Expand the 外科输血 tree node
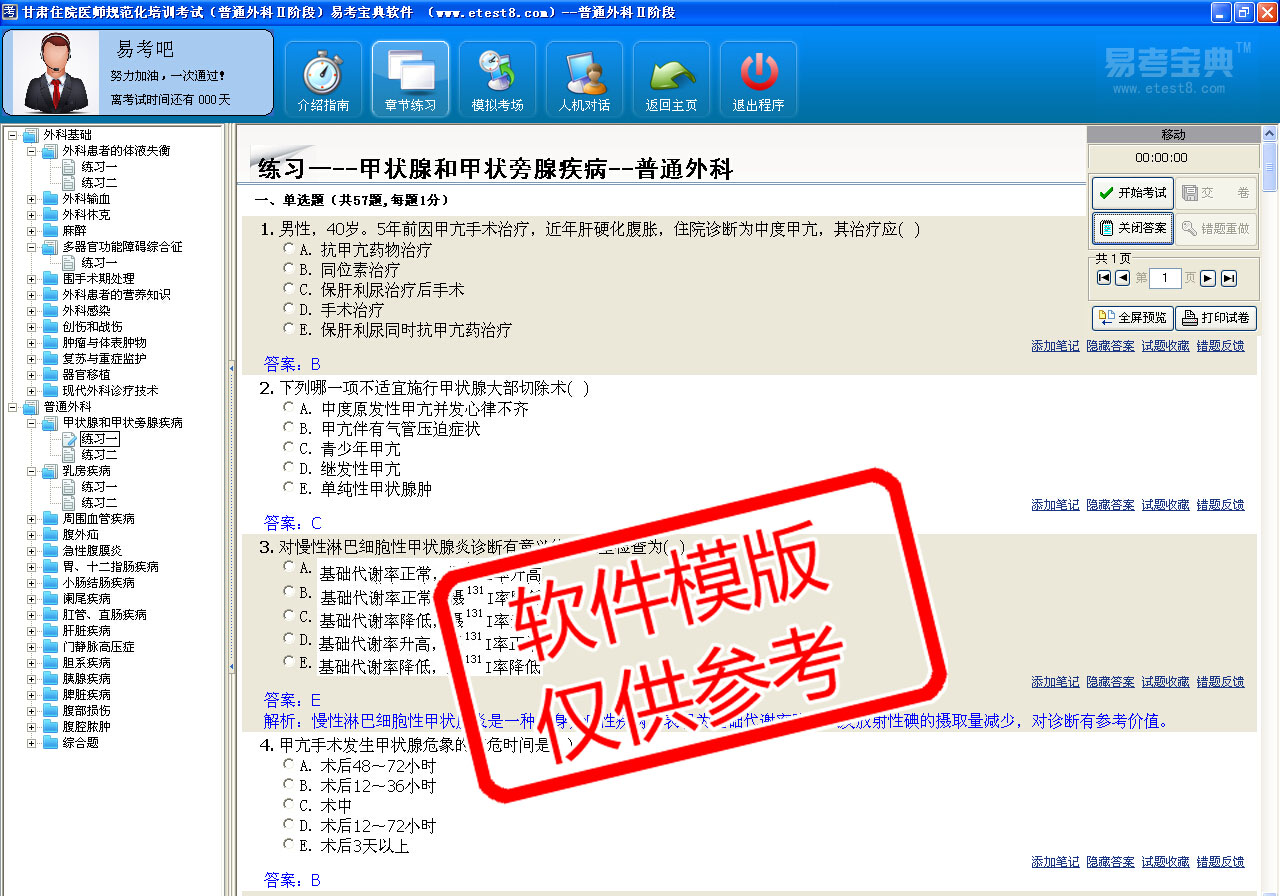The width and height of the screenshot is (1280, 896). (x=31, y=199)
